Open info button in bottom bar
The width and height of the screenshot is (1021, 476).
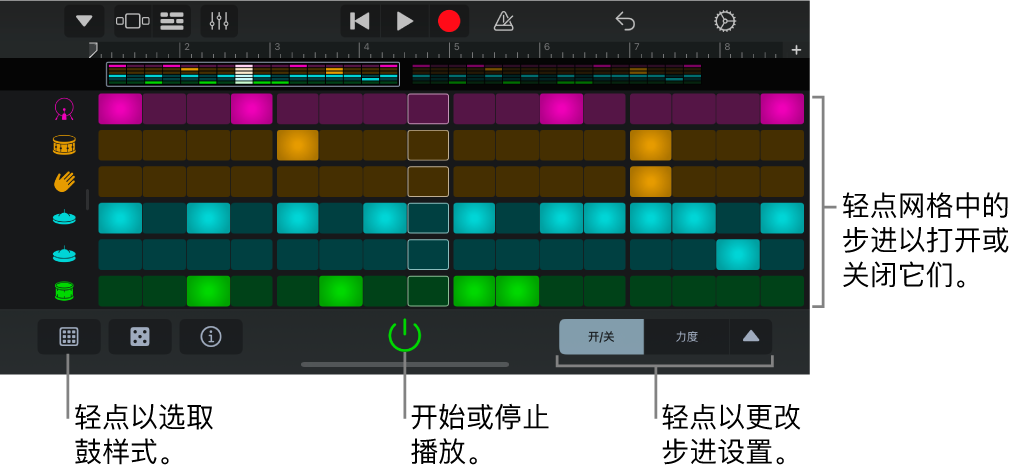click(x=211, y=337)
